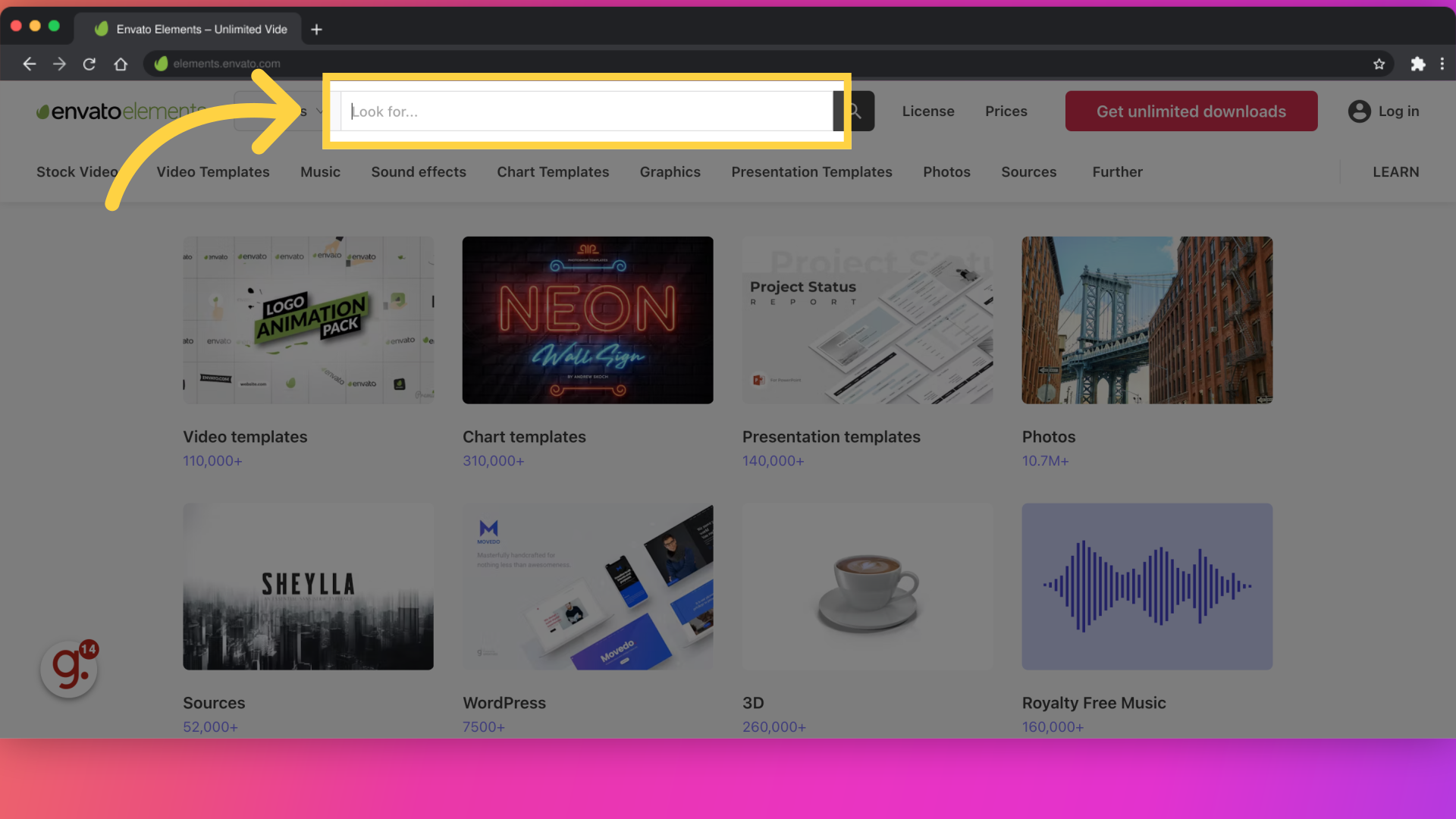This screenshot has height=819, width=1456.
Task: Open the SHEYLLA thumbnail
Action: coord(308,586)
